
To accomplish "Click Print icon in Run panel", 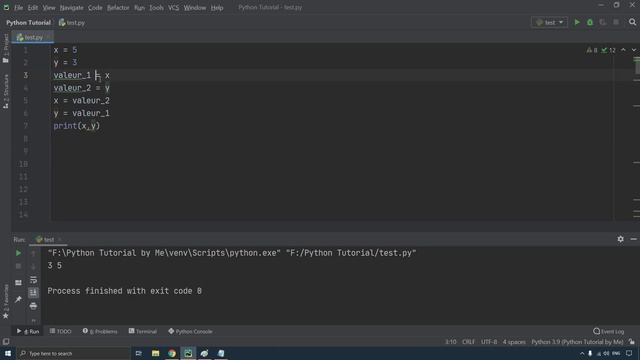I will coord(33,306).
